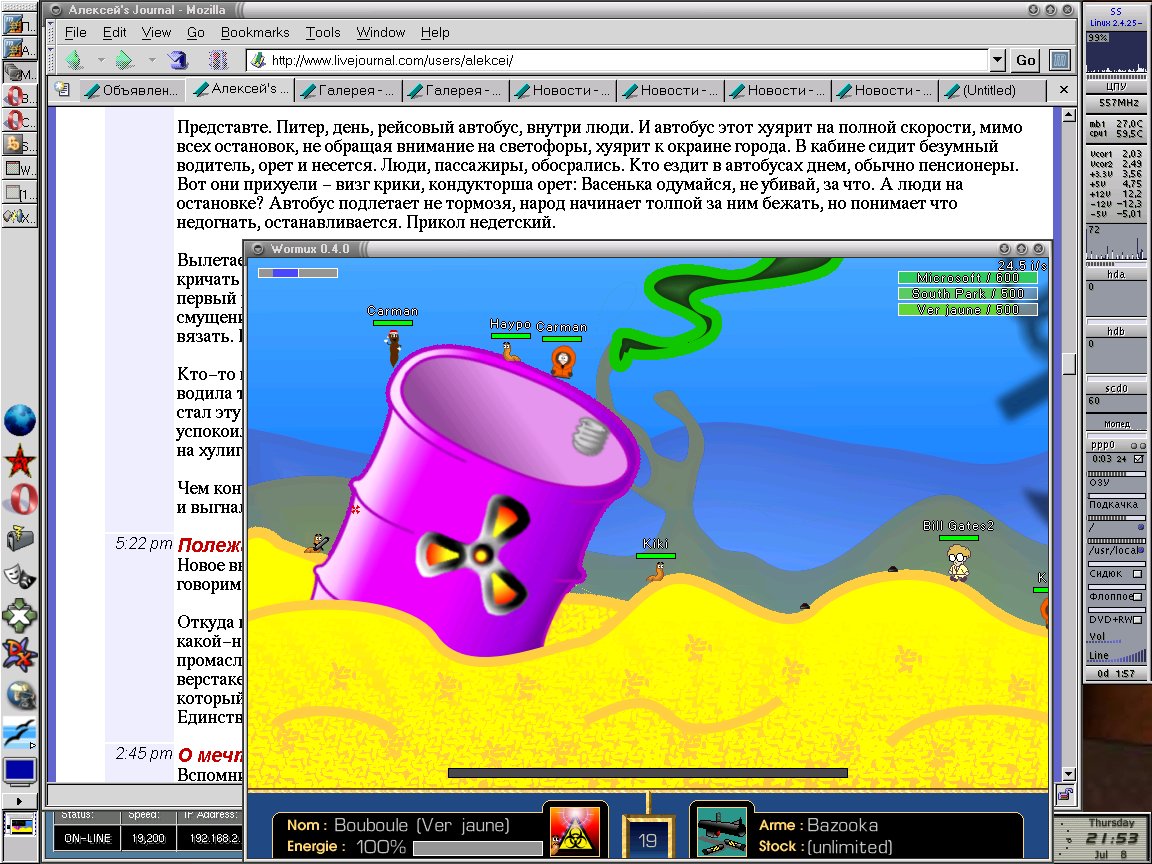Adjust the Line level slider
1152x864 pixels.
(x=1116, y=656)
